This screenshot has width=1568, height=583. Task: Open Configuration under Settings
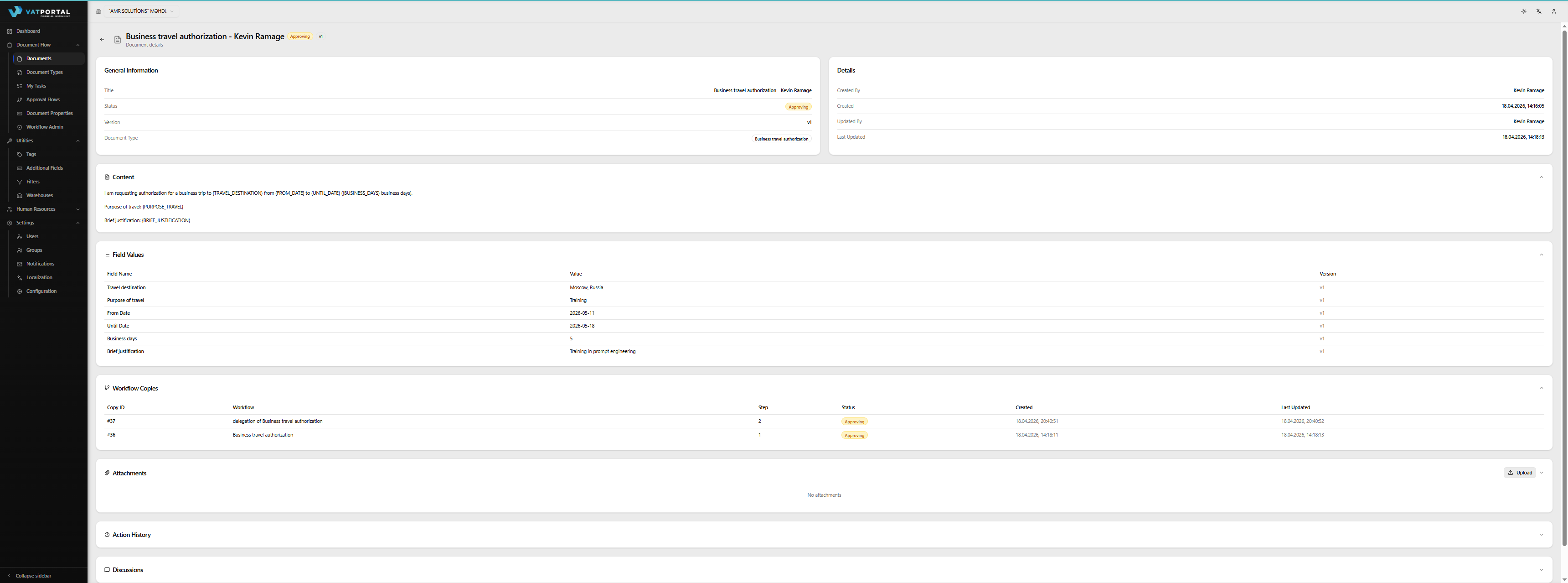coord(41,291)
